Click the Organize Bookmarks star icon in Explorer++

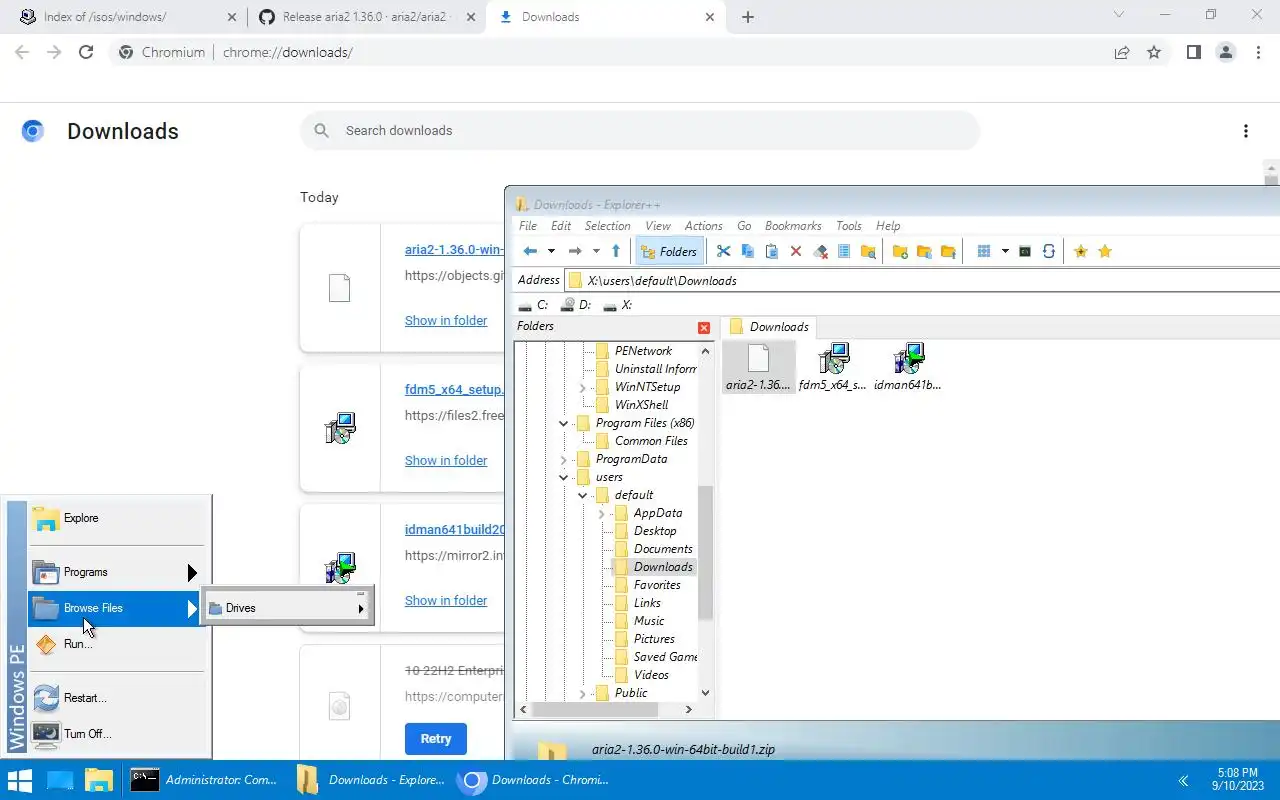point(1105,251)
